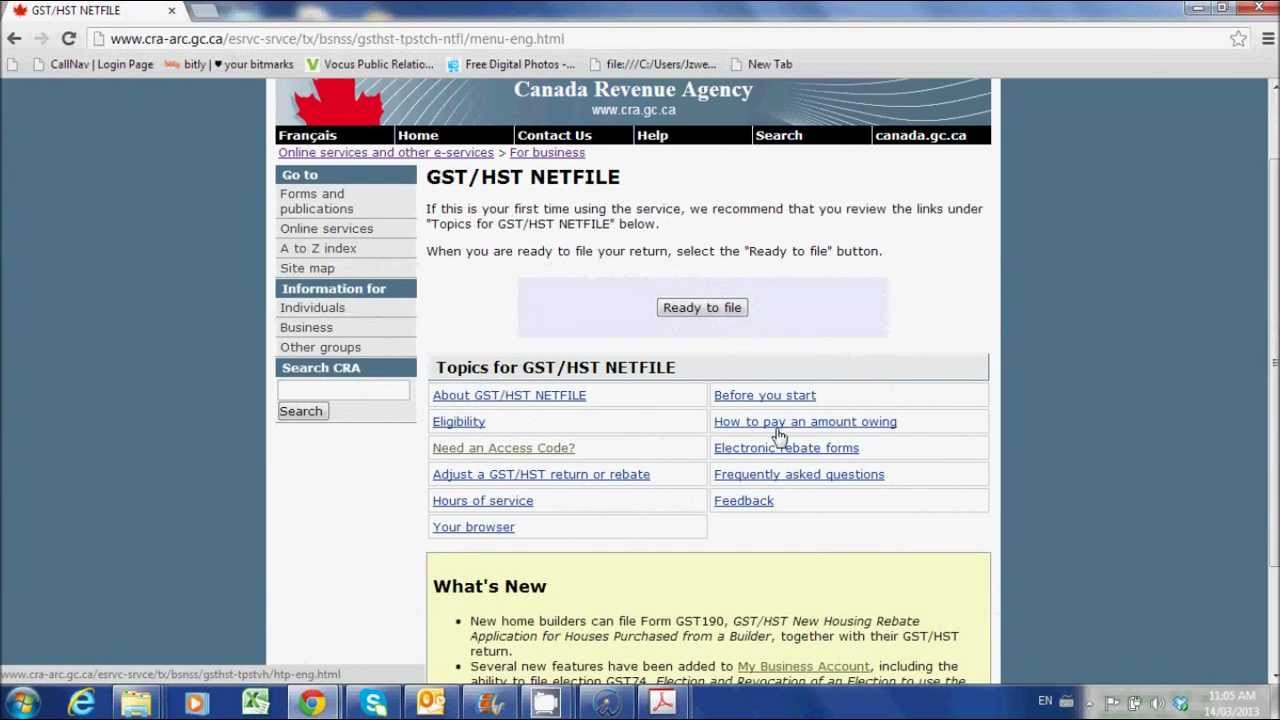
Task: Open the Windows Start menu
Action: click(22, 702)
